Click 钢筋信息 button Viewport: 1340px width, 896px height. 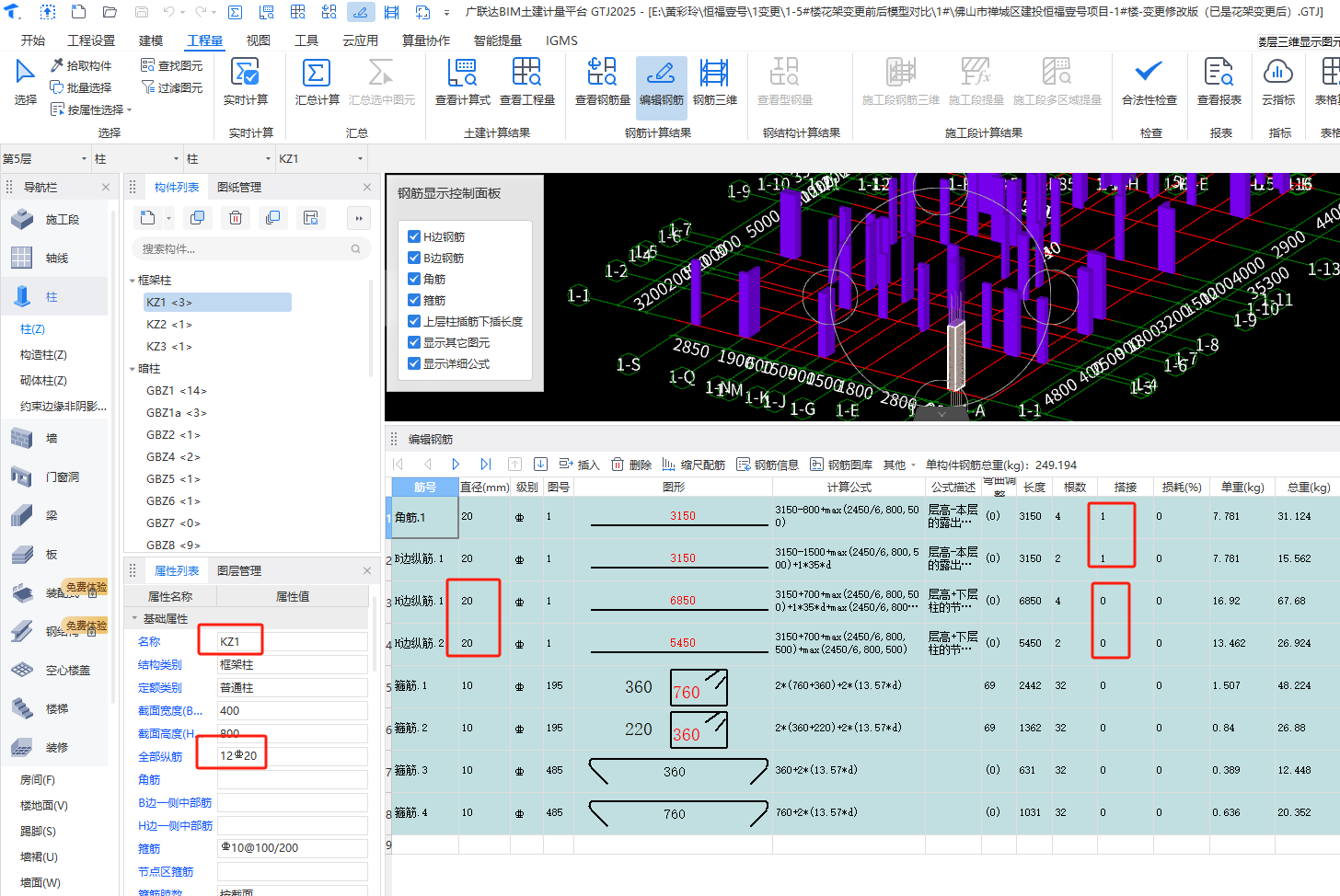(x=768, y=465)
